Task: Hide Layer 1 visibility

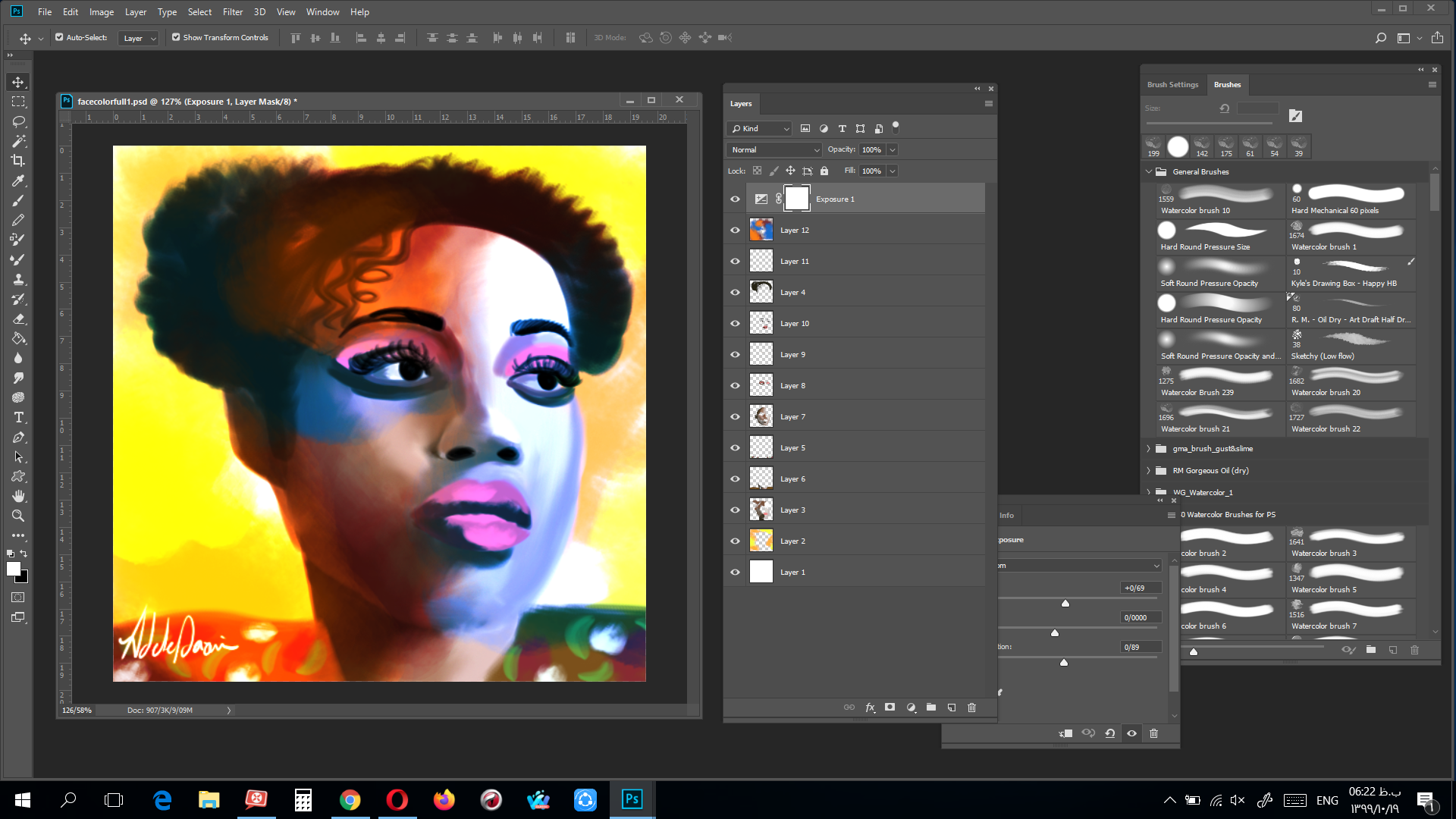Action: click(x=735, y=573)
